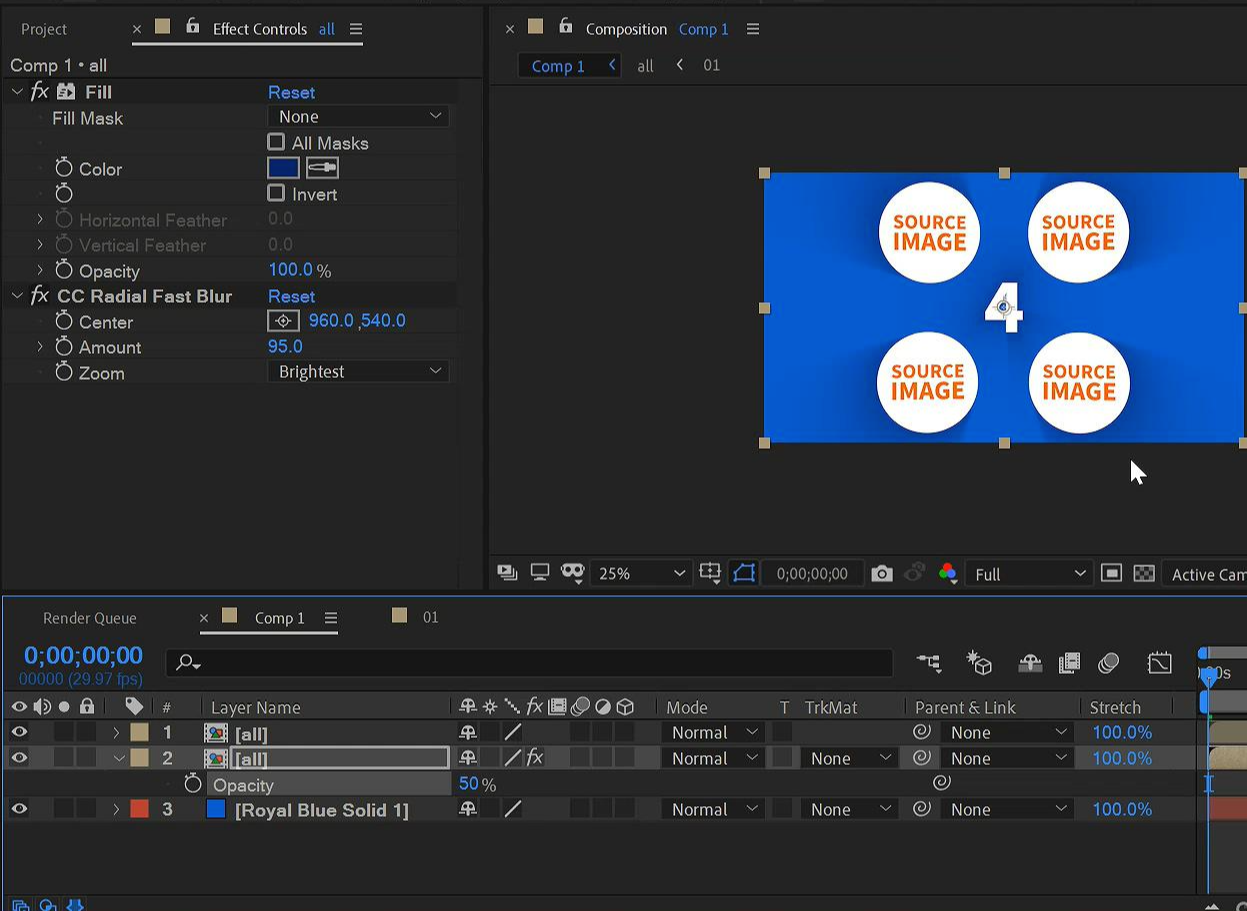Toggle the Amount property stopwatch
The height and width of the screenshot is (911, 1247).
tap(64, 346)
